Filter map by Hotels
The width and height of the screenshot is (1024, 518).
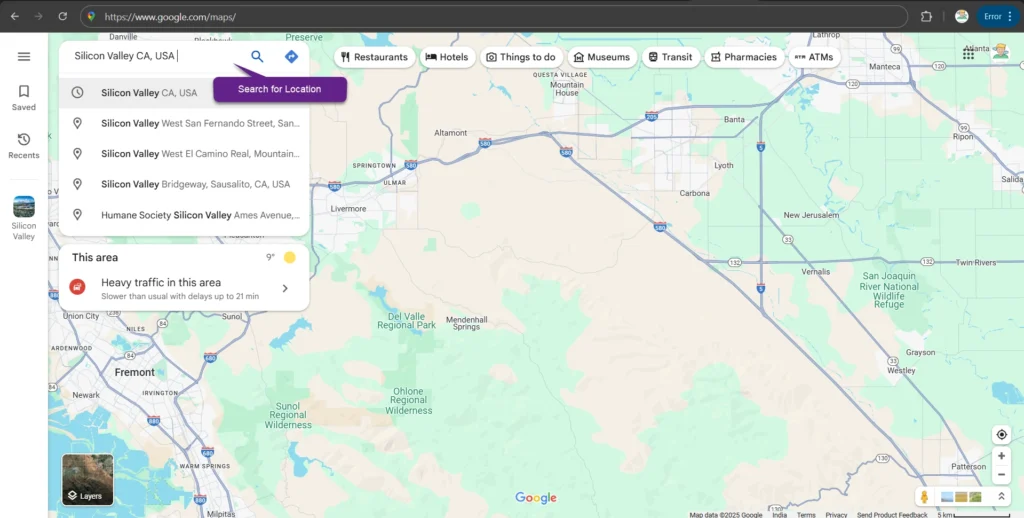point(447,57)
